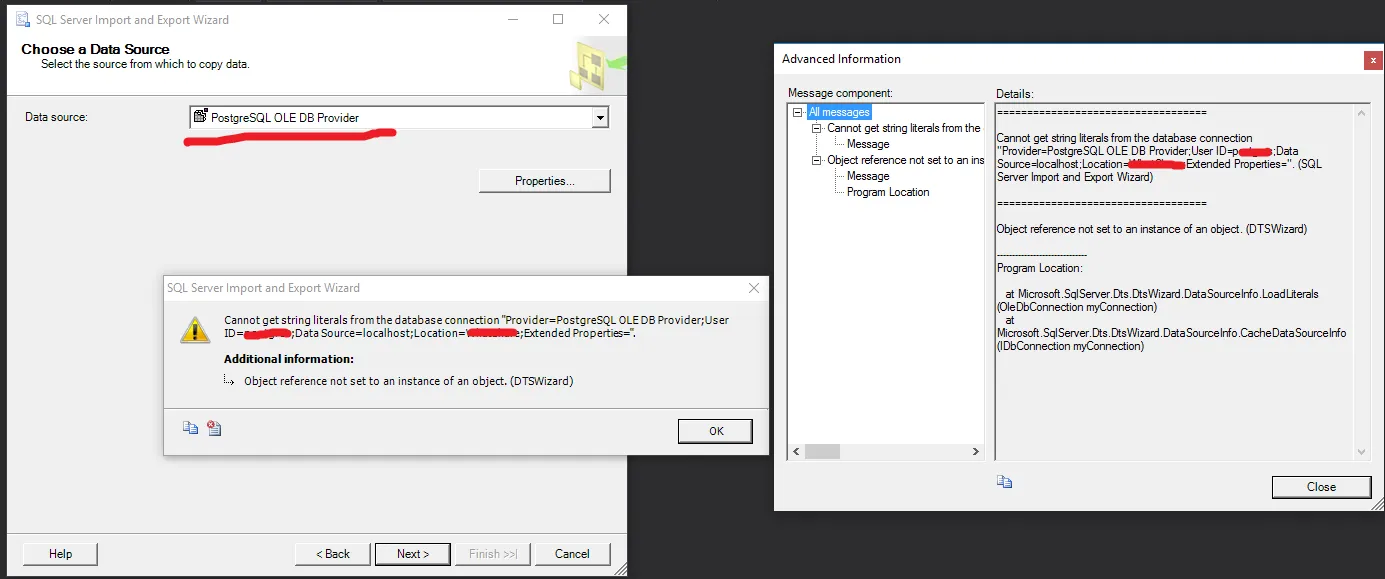Click the Details pane scroll up arrow

point(1361,113)
